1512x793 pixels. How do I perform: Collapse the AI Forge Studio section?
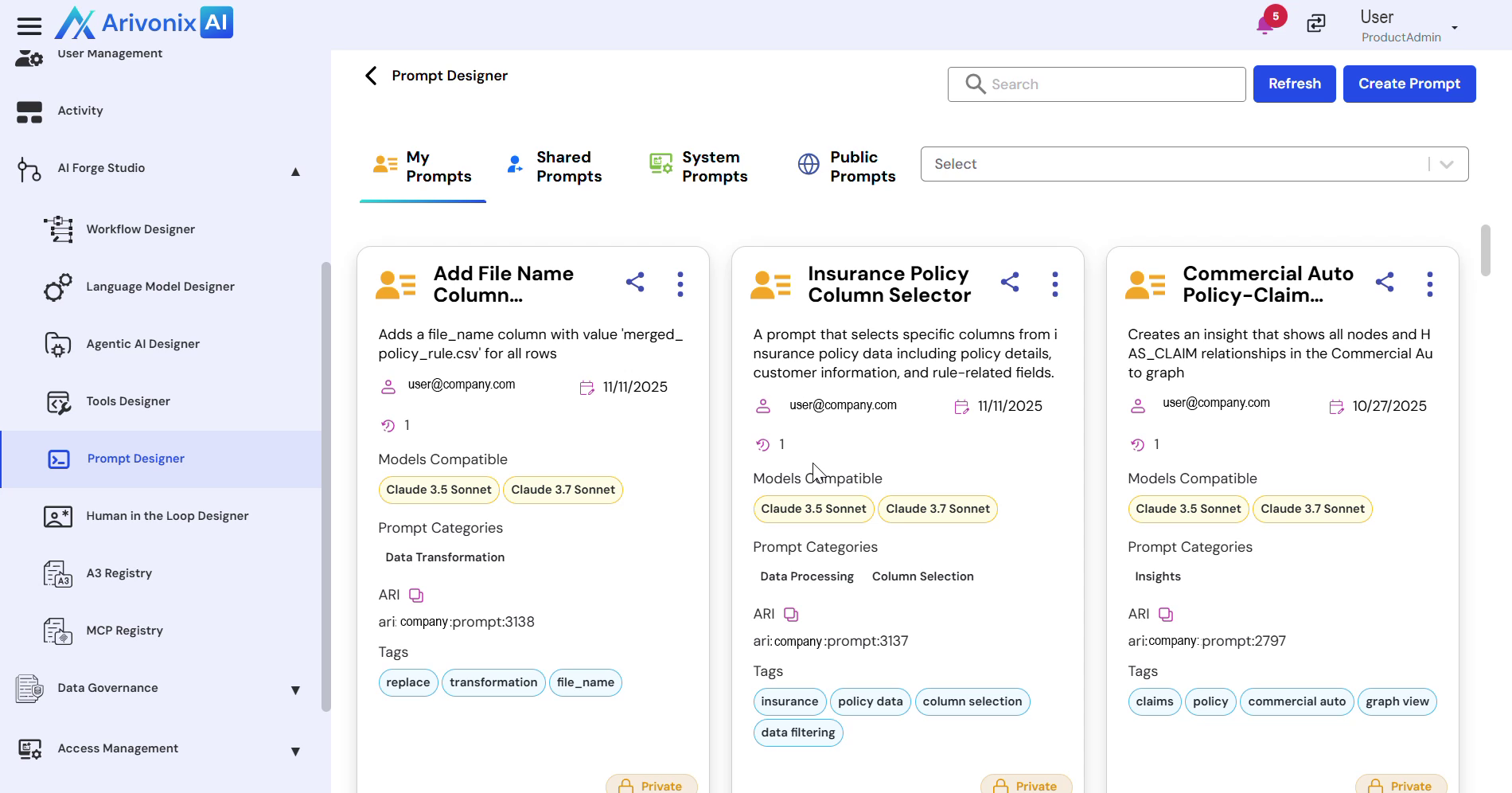295,172
